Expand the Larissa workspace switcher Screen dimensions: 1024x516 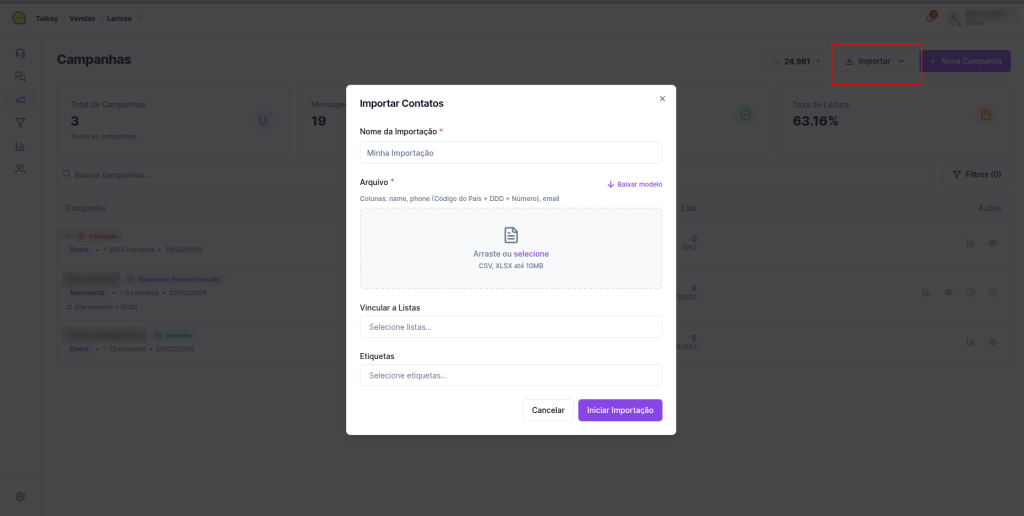(x=124, y=18)
